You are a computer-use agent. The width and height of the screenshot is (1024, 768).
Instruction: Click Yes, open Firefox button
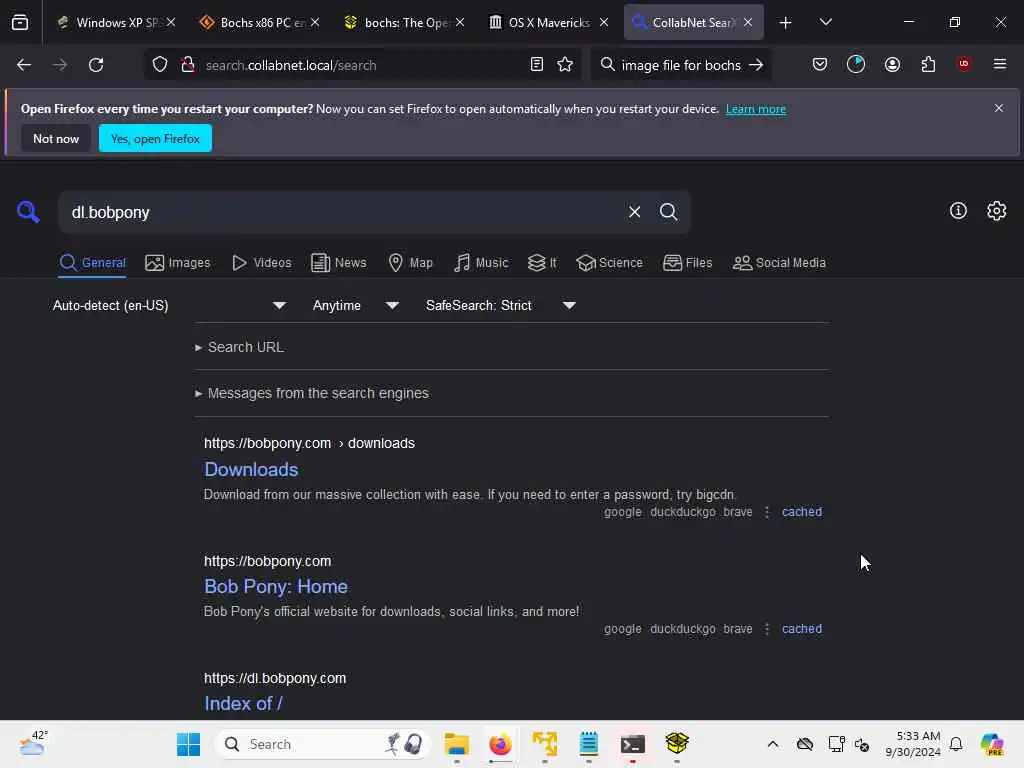pyautogui.click(x=155, y=138)
